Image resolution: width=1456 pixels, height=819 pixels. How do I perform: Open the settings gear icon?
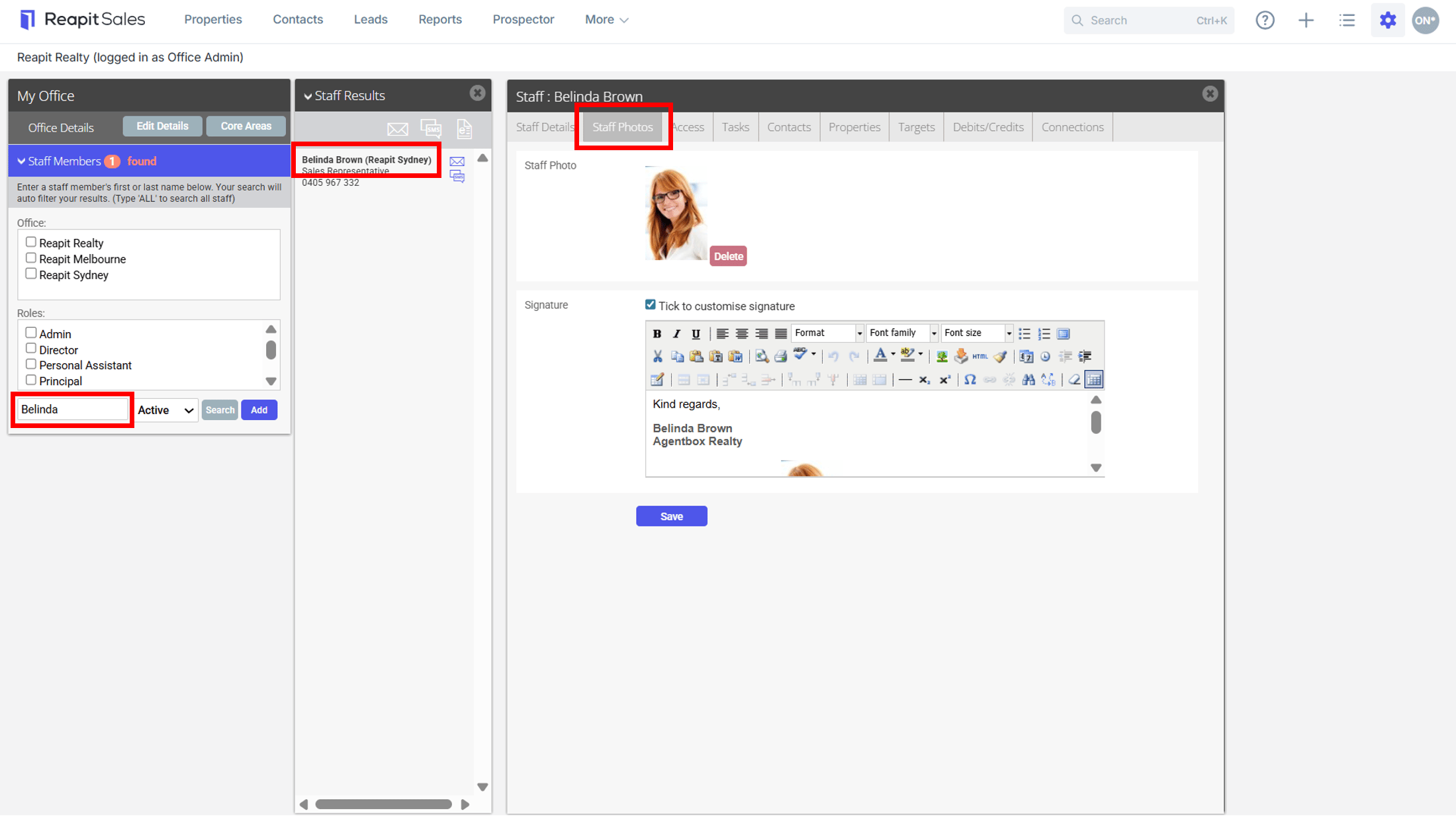coord(1388,20)
